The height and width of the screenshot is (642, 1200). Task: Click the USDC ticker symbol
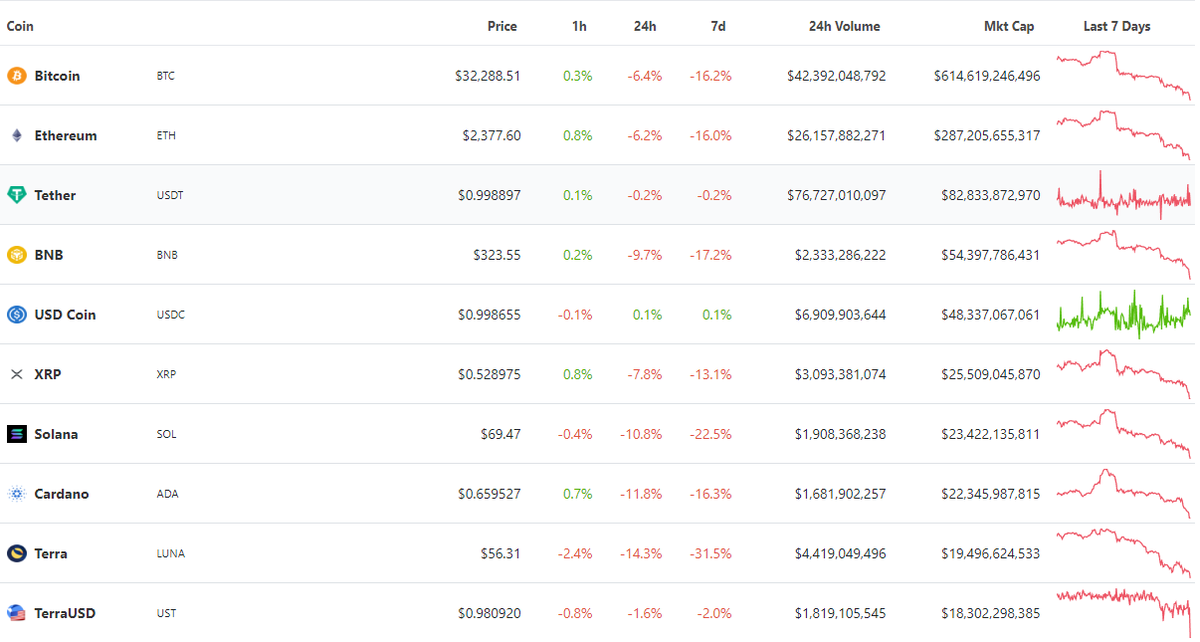(x=171, y=315)
